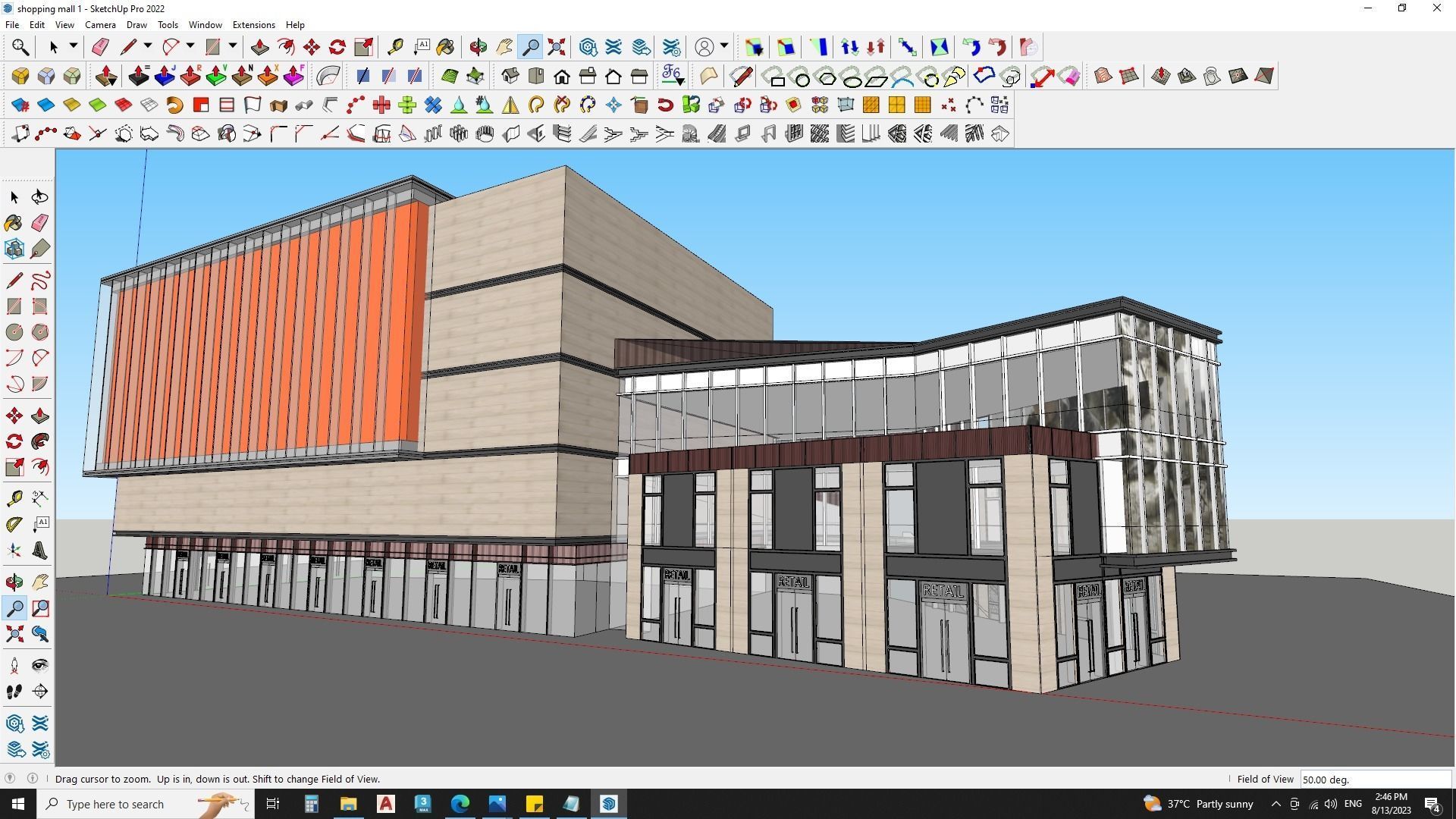Image resolution: width=1456 pixels, height=819 pixels.
Task: Open the Extensions menu
Action: (253, 25)
